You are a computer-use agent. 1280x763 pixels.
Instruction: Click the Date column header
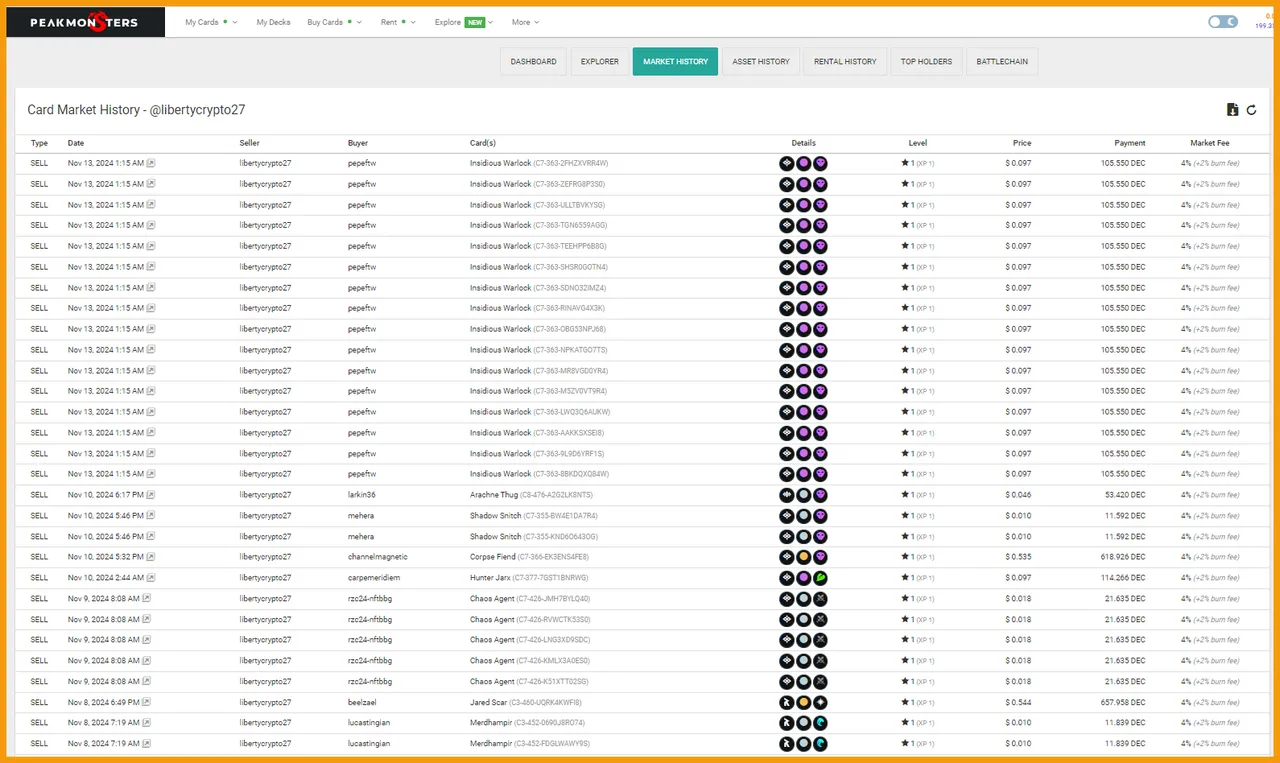[76, 143]
